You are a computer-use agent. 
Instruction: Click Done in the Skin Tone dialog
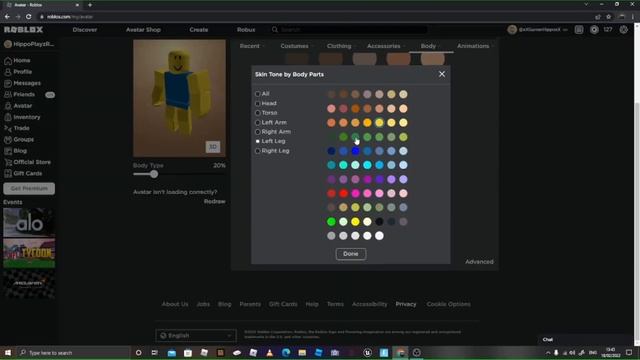[351, 254]
